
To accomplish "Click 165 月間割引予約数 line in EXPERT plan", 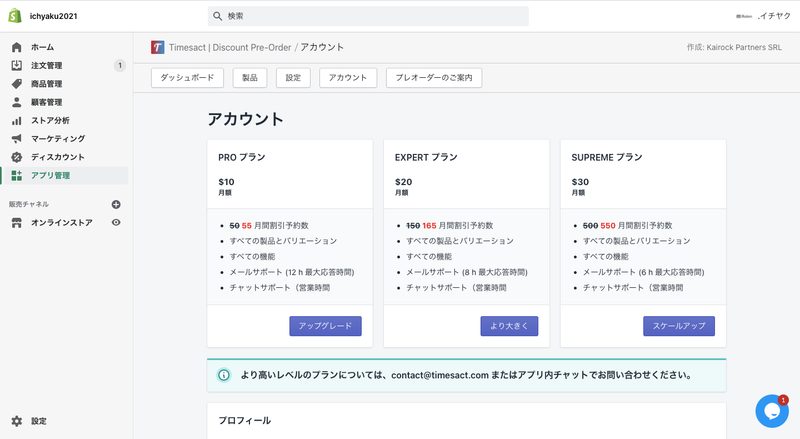I will coord(449,226).
